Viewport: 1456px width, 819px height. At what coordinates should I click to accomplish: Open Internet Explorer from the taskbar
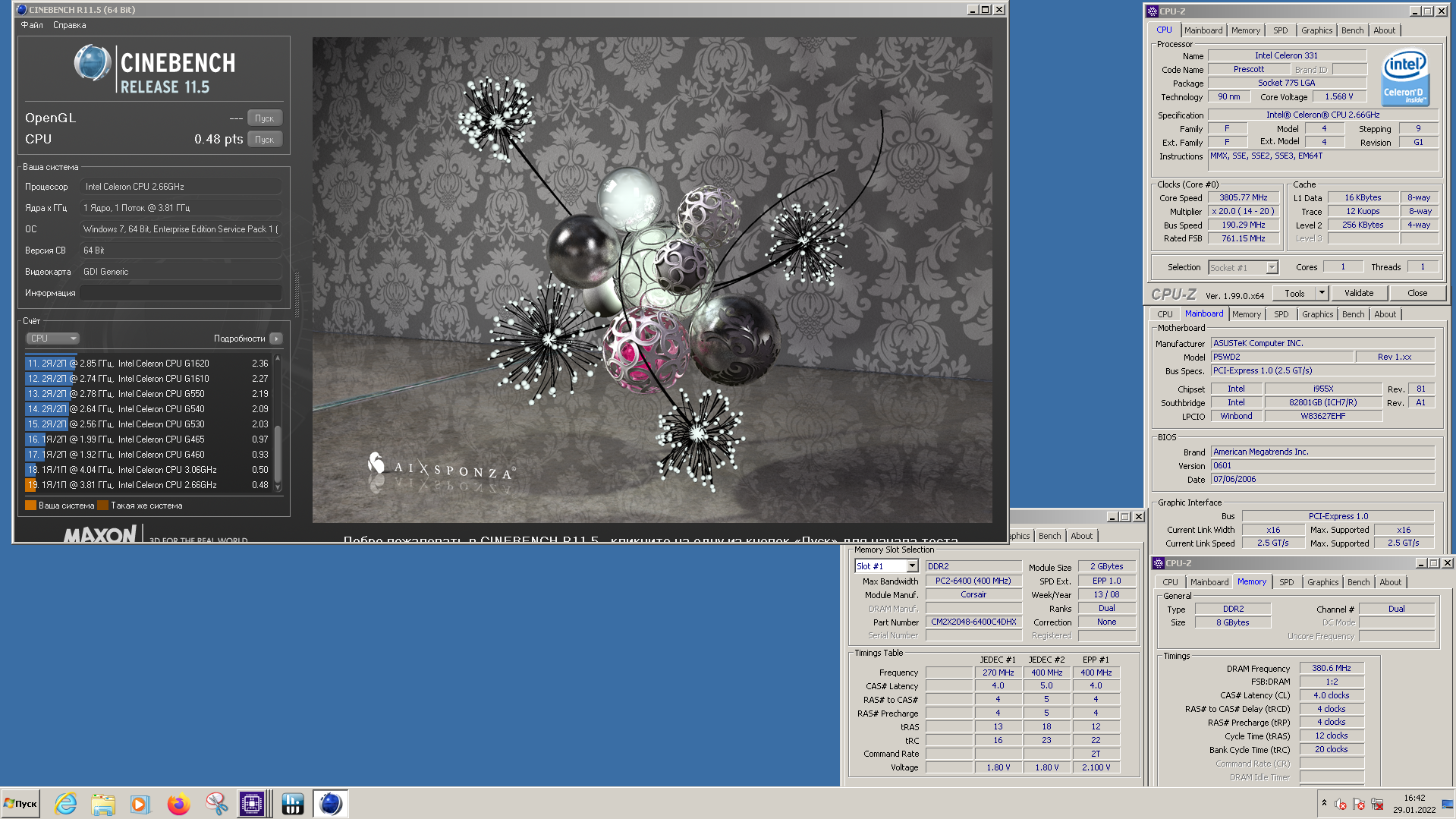point(66,804)
